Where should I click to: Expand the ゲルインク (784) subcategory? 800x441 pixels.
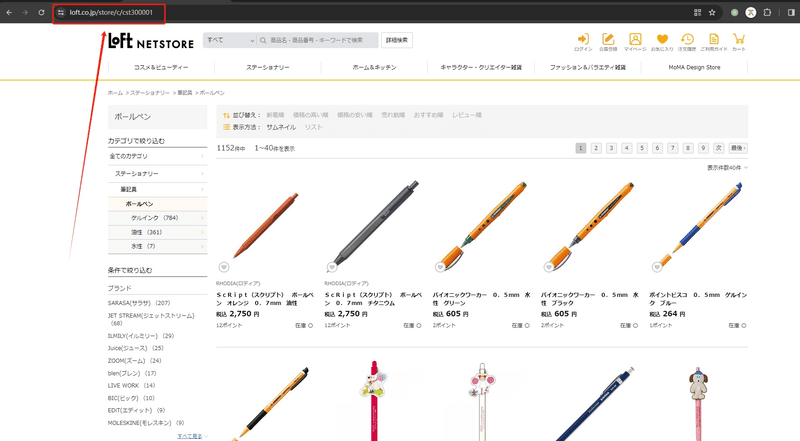(x=157, y=218)
